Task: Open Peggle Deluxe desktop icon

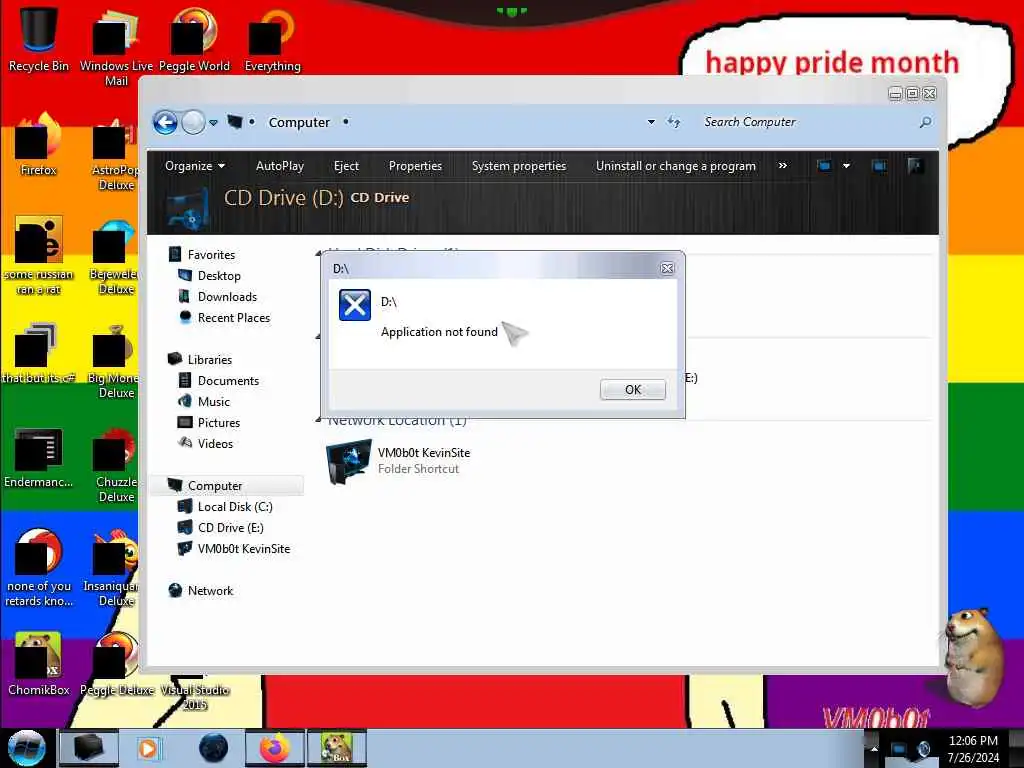Action: point(117,664)
